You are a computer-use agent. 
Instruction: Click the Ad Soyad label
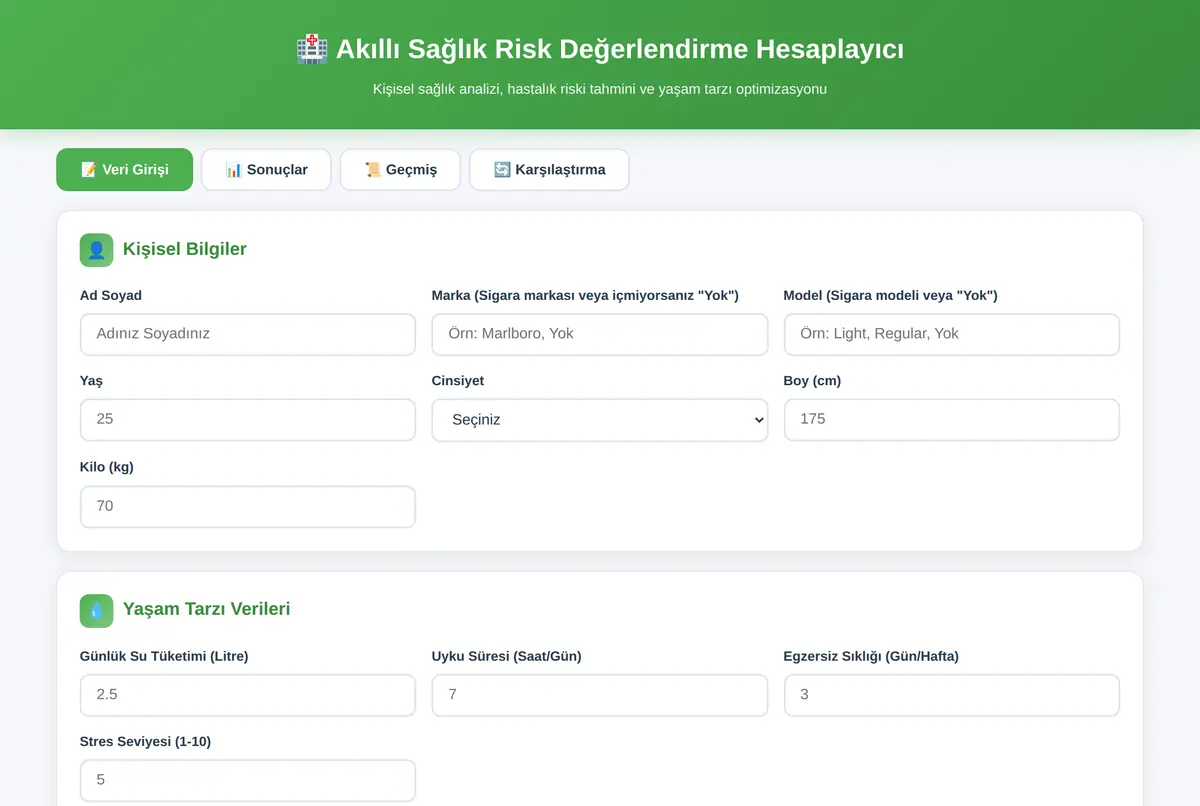111,295
